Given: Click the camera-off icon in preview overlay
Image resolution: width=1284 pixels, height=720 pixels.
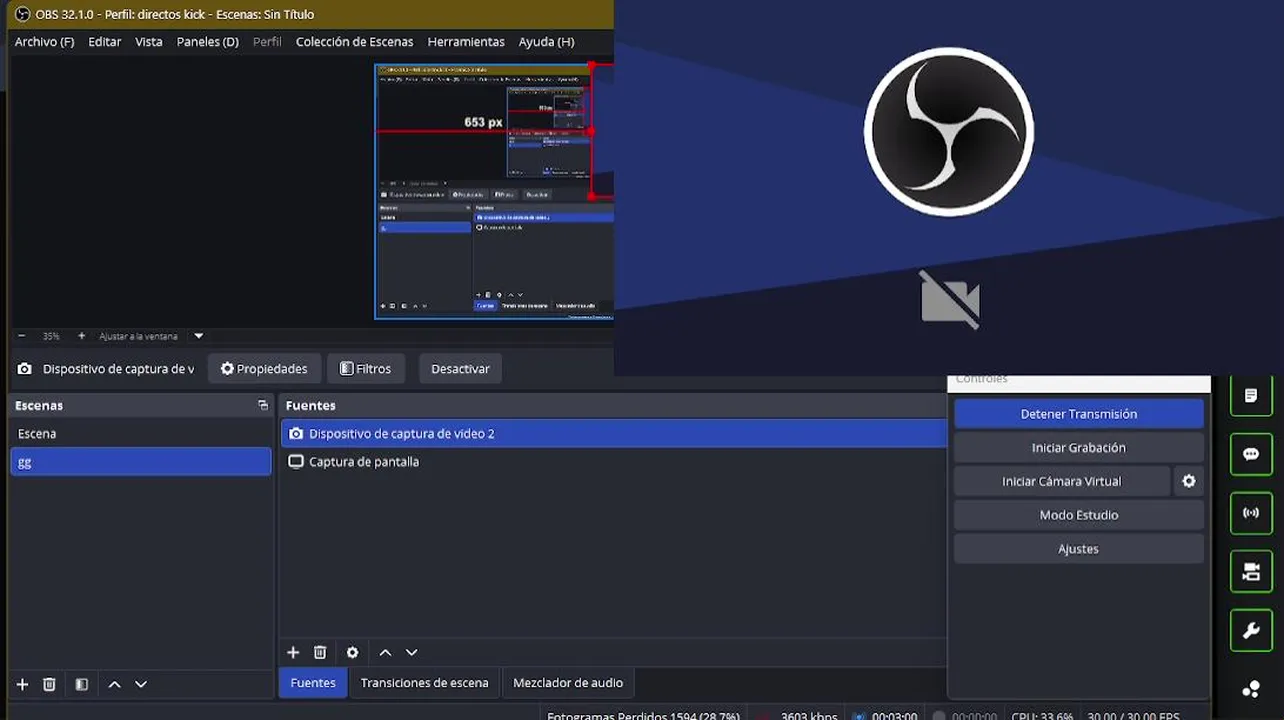Looking at the screenshot, I should click(x=949, y=298).
